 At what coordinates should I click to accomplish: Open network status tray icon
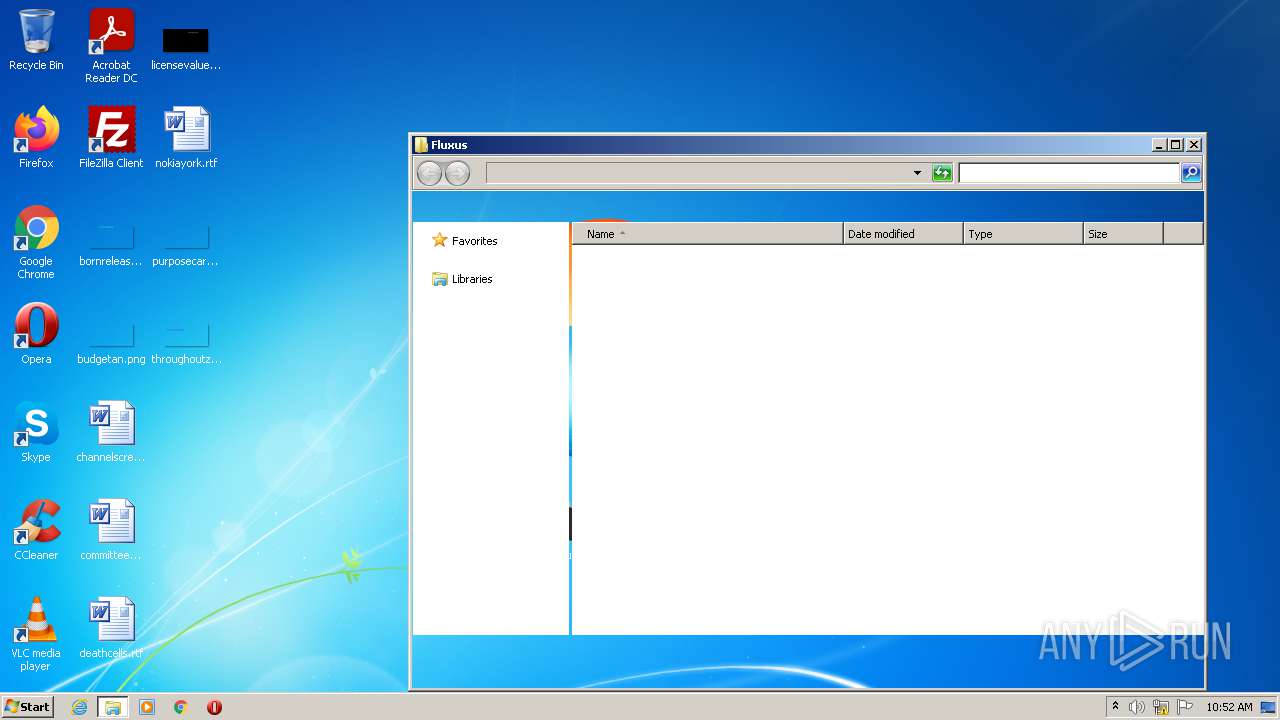point(1161,707)
